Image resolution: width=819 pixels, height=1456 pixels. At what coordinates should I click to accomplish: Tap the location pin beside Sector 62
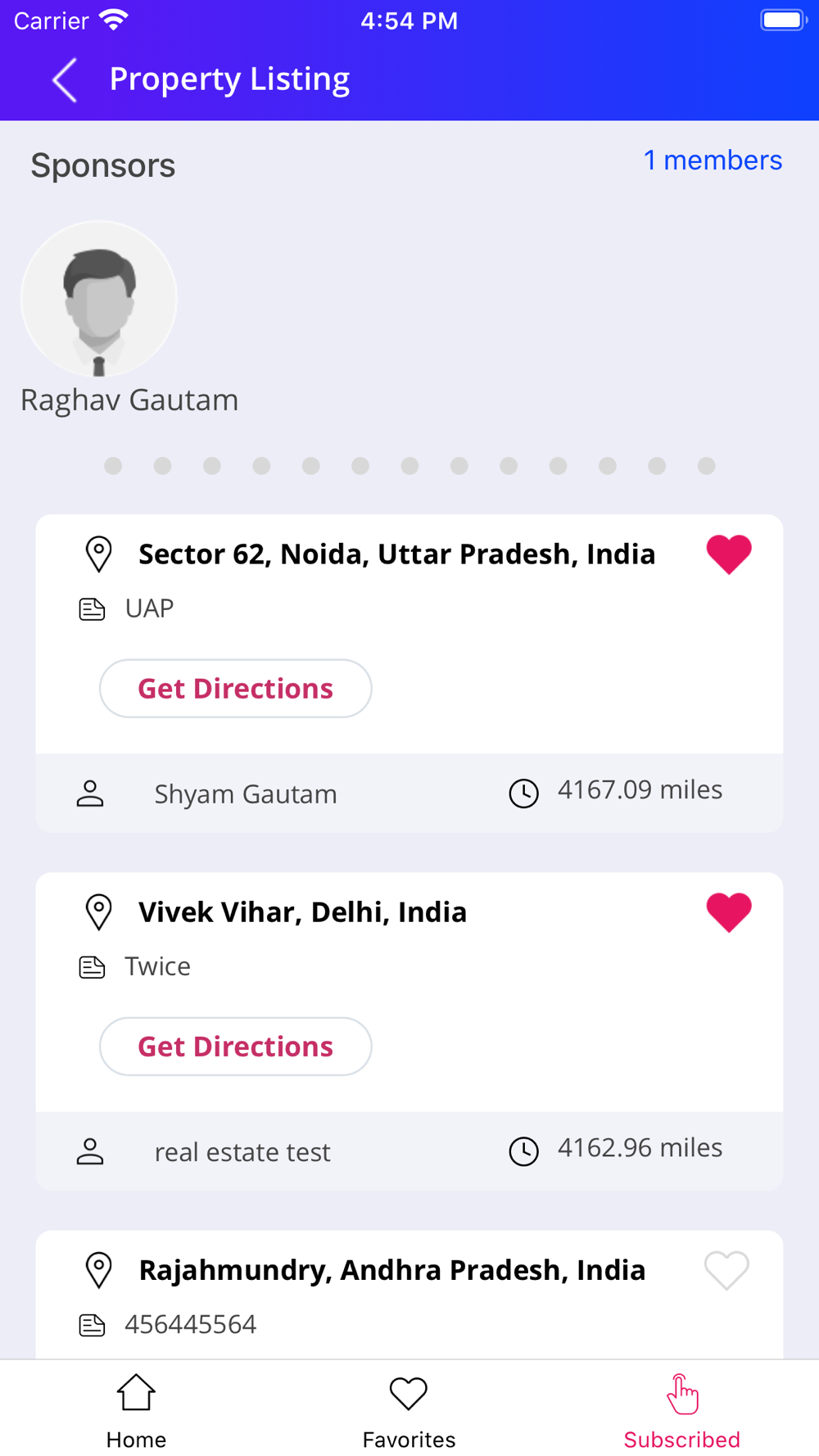[99, 554]
